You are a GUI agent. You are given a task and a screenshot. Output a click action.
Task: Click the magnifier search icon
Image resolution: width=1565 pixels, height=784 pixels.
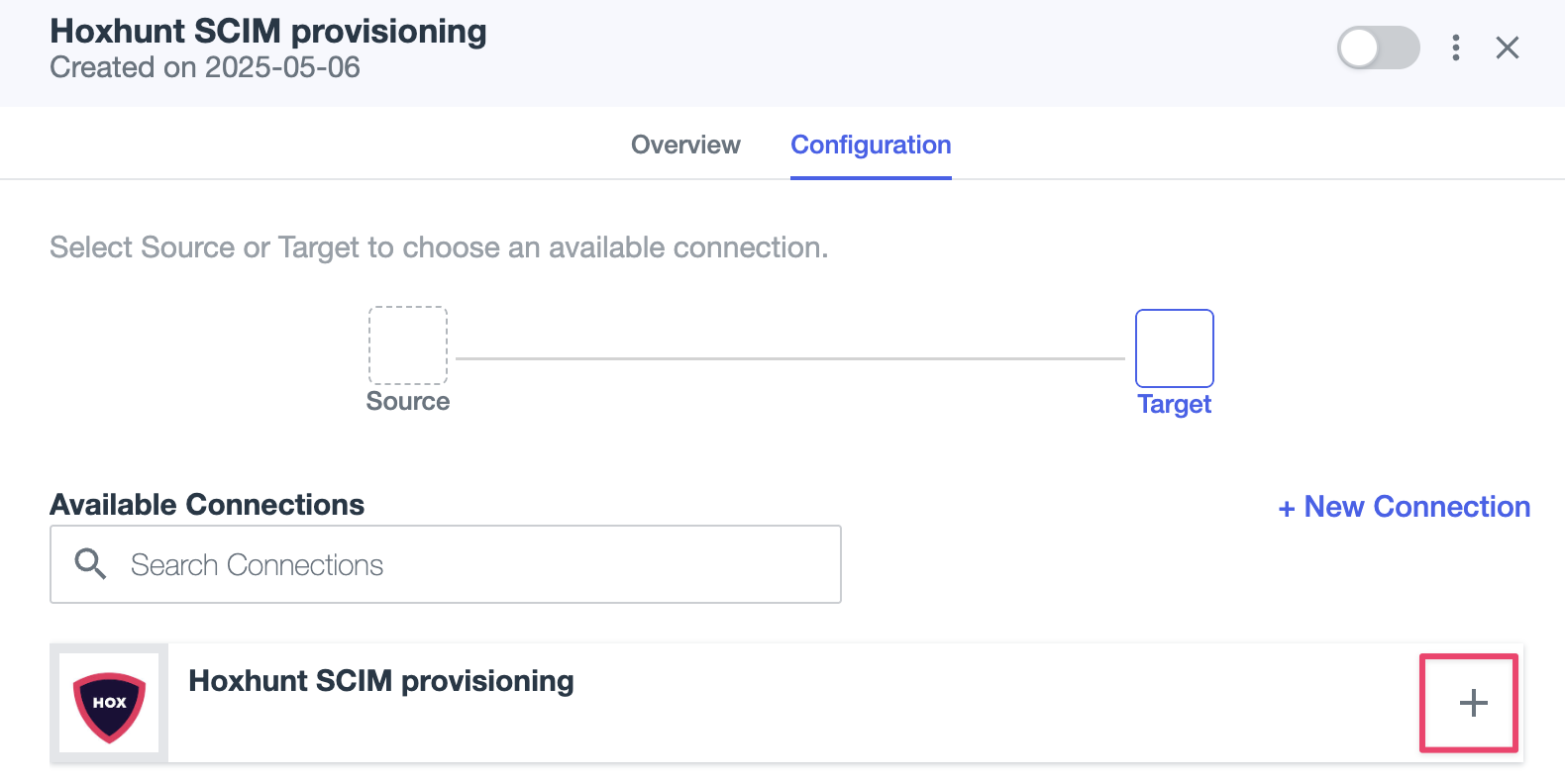click(x=90, y=563)
